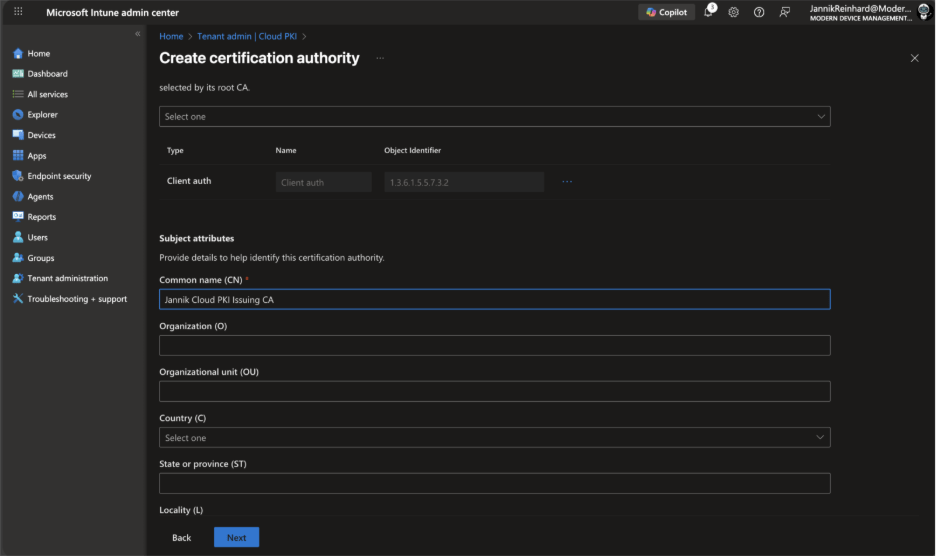
Task: Open Client auth row ellipsis menu
Action: (x=567, y=182)
